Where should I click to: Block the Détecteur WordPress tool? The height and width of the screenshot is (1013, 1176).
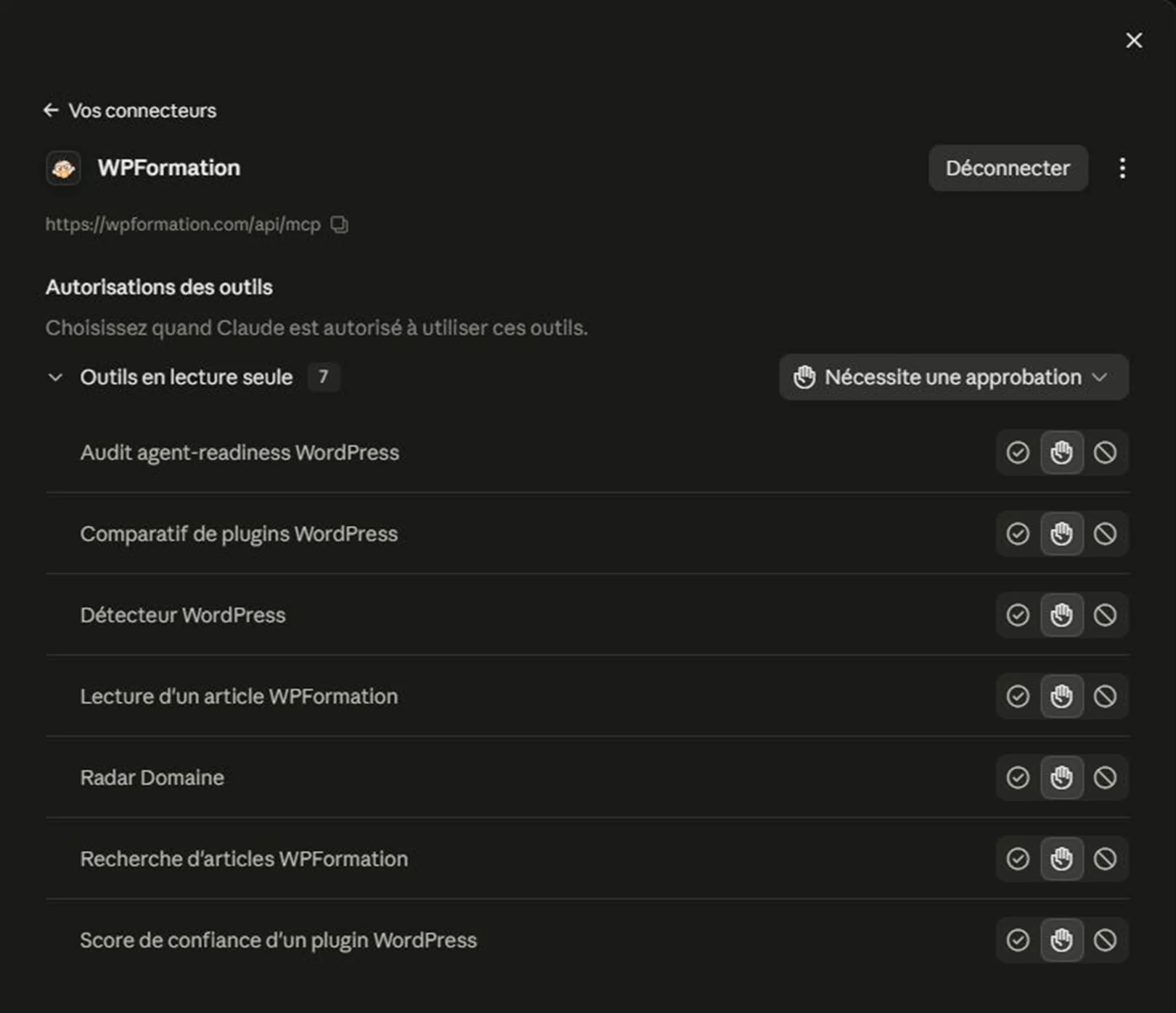click(x=1105, y=615)
